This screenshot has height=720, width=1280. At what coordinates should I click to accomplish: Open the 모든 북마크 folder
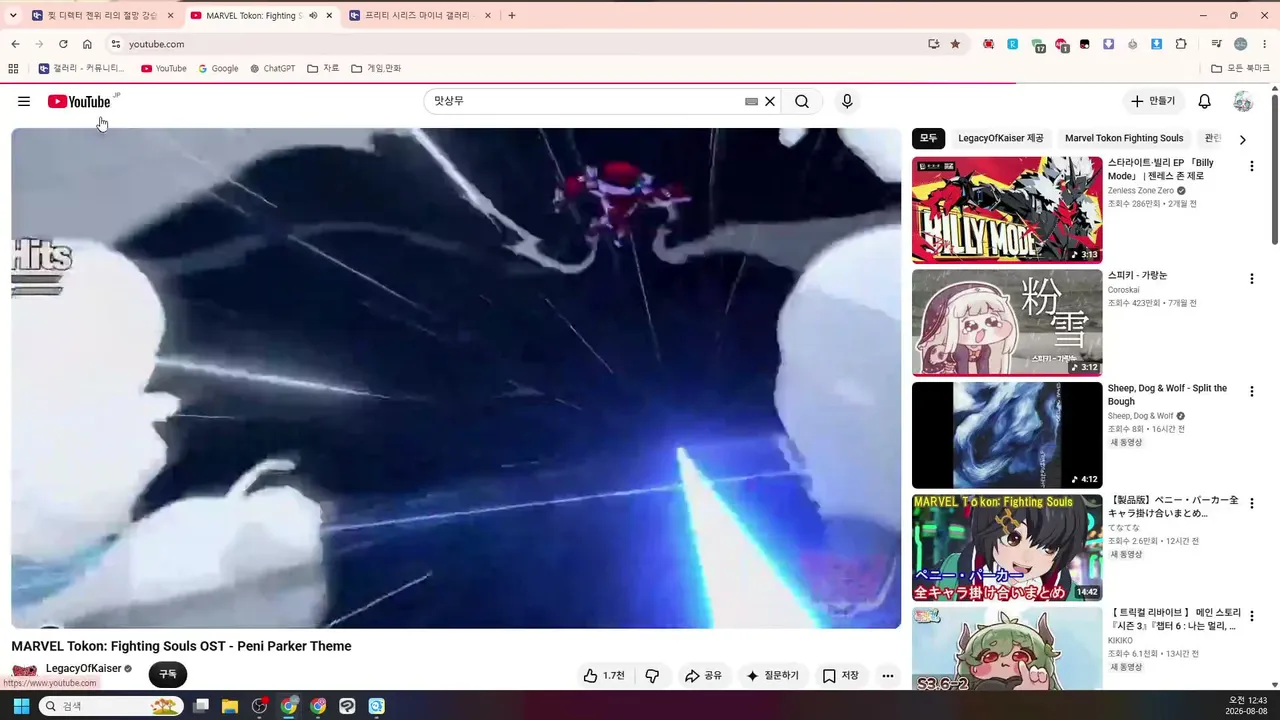[1241, 68]
